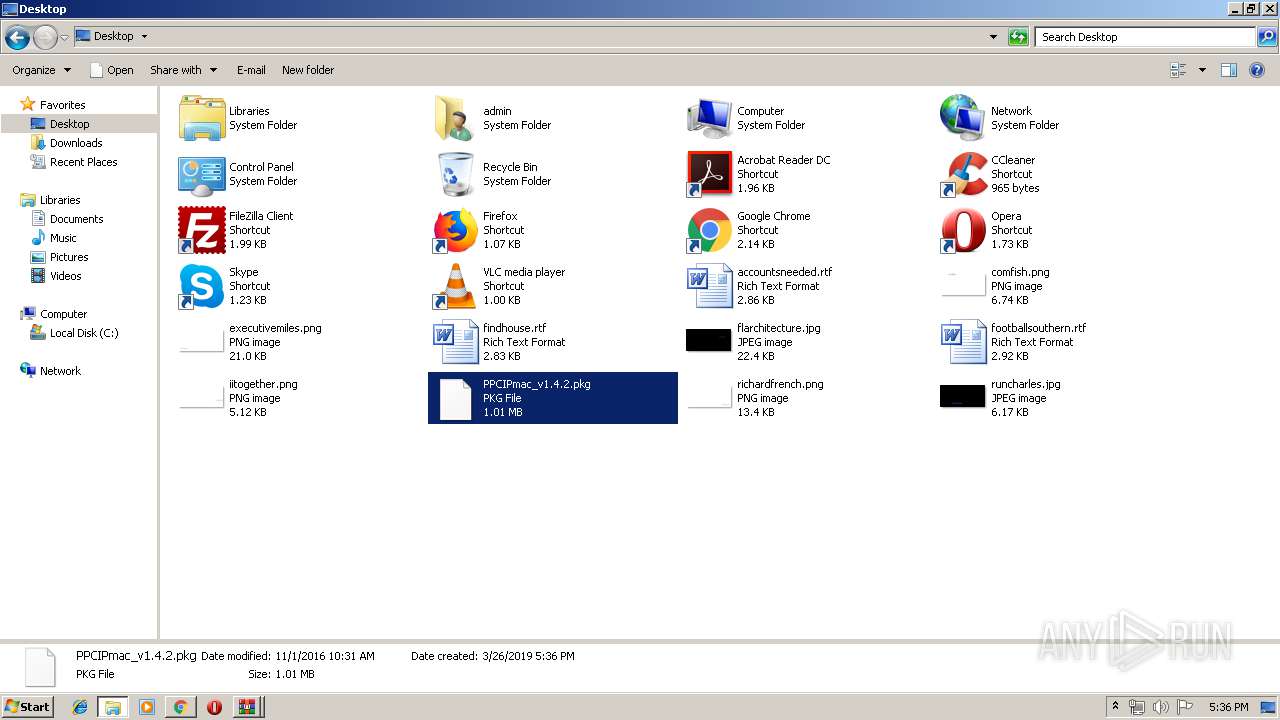Create a New folder
1280x720 pixels.
(308, 70)
